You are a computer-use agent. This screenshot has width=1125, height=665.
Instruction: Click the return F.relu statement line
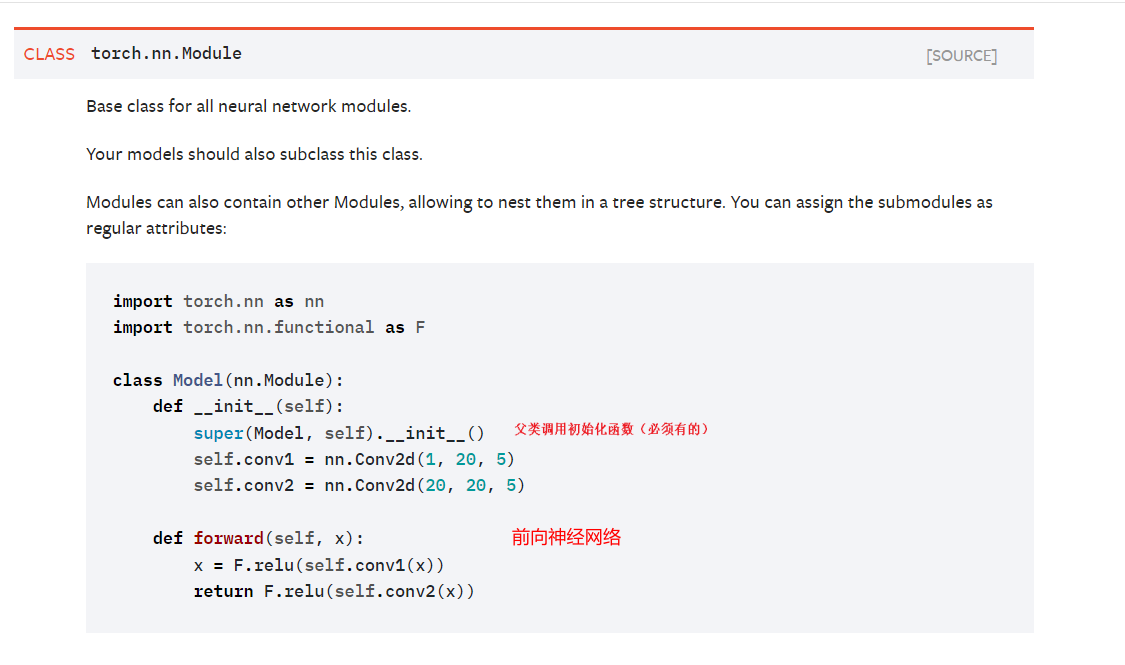(x=334, y=591)
